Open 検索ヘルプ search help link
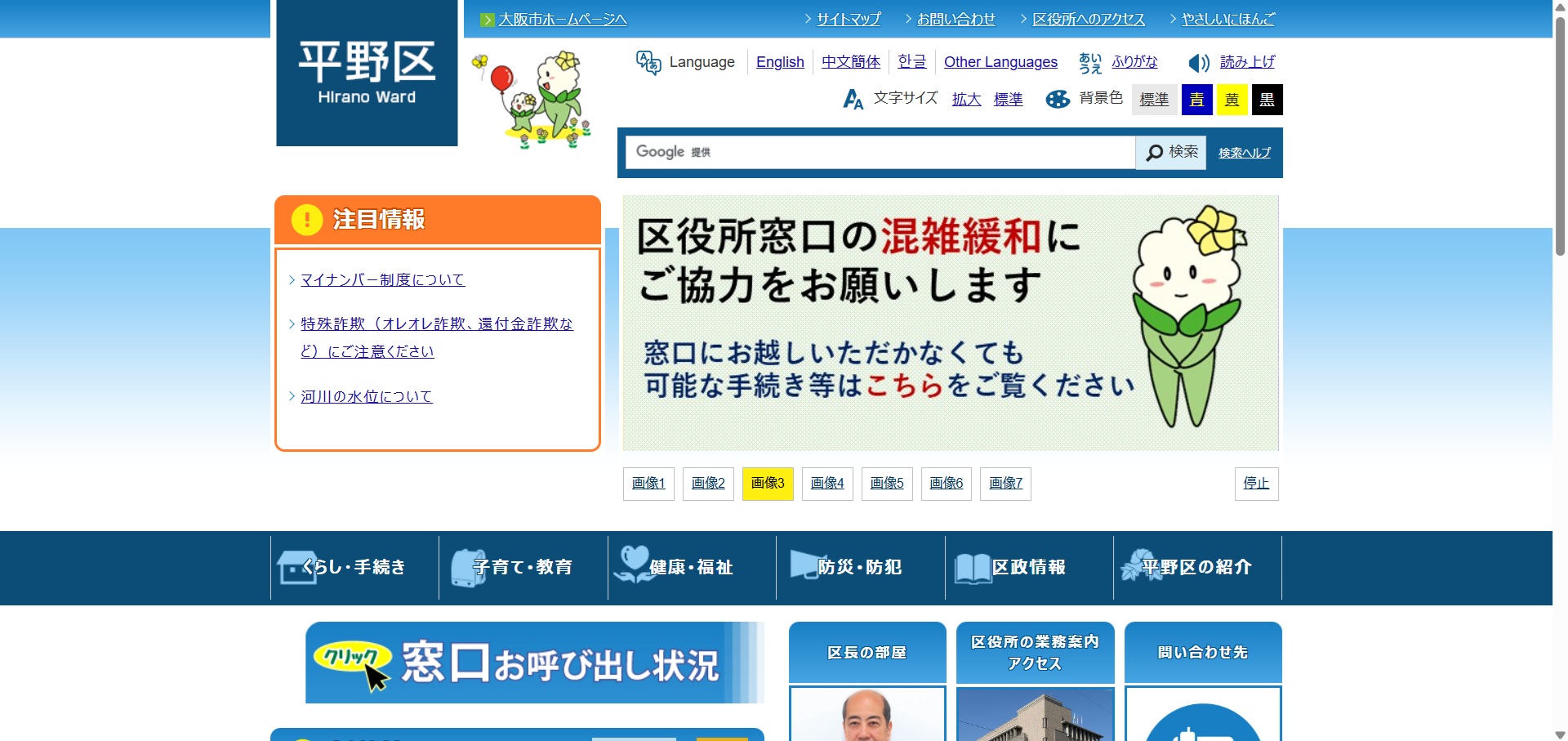 (x=1245, y=153)
